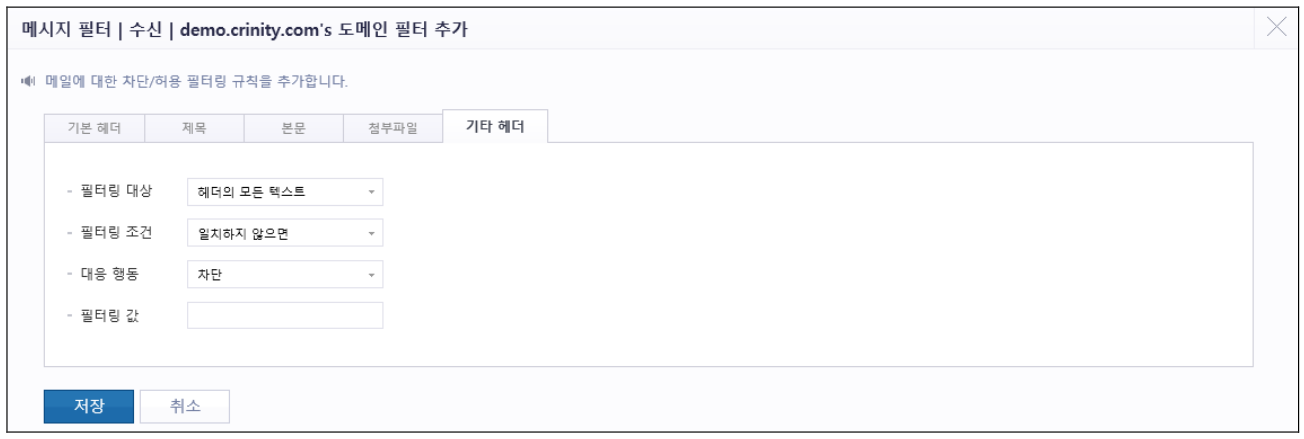This screenshot has height=439, width=1304.
Task: Click the 필터링 대상 dropdown arrow
Action: pos(370,192)
